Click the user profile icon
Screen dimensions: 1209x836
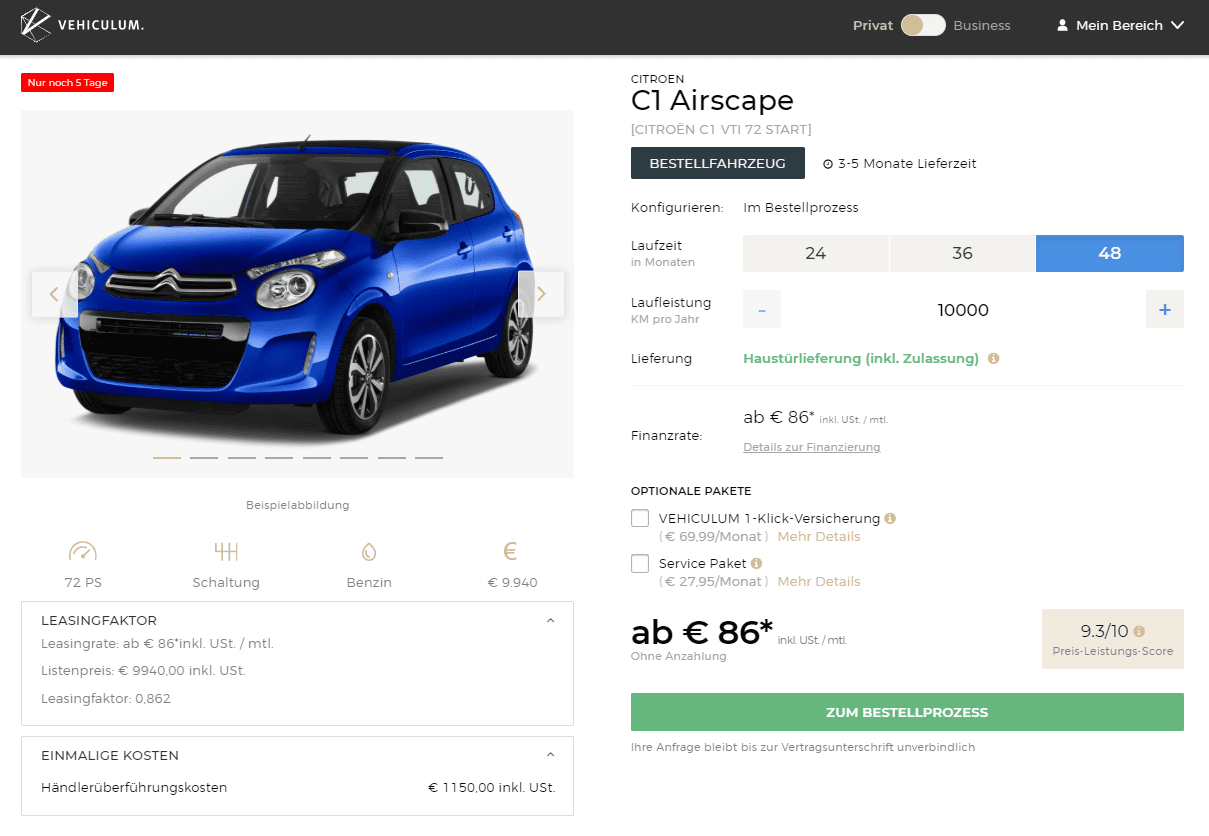[1062, 25]
